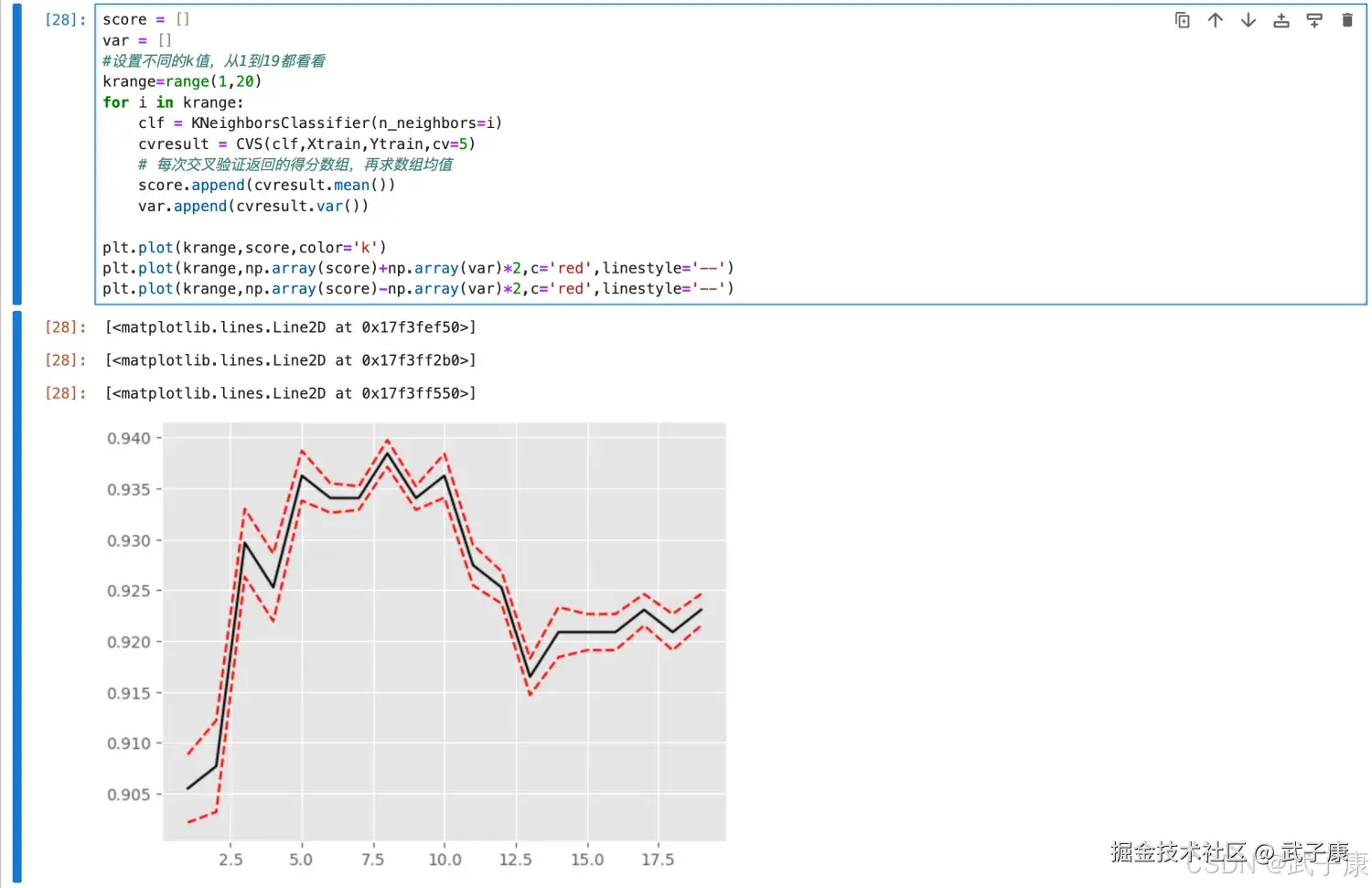Image resolution: width=1372 pixels, height=888 pixels.
Task: Click the input prompt [28] beside the code
Action: pyautogui.click(x=66, y=19)
